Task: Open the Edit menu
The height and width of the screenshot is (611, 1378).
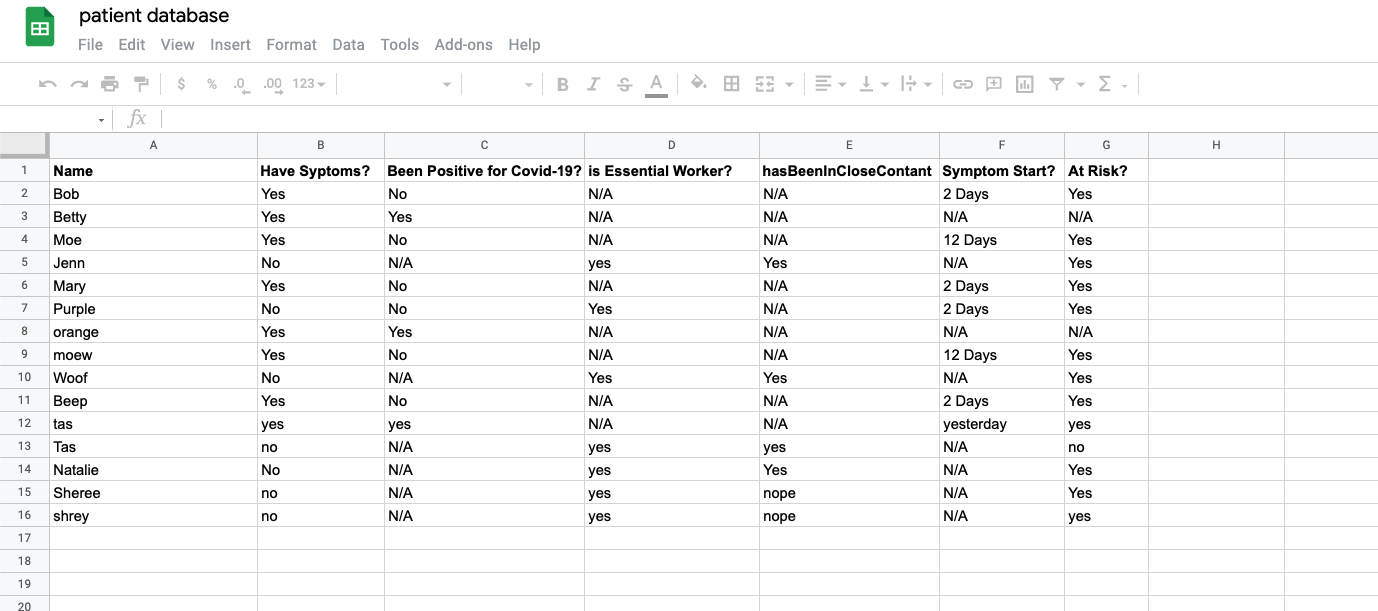Action: tap(132, 44)
